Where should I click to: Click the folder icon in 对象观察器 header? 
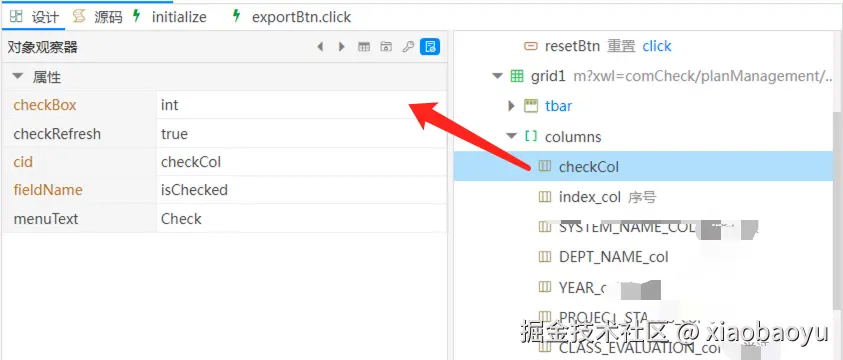[385, 47]
